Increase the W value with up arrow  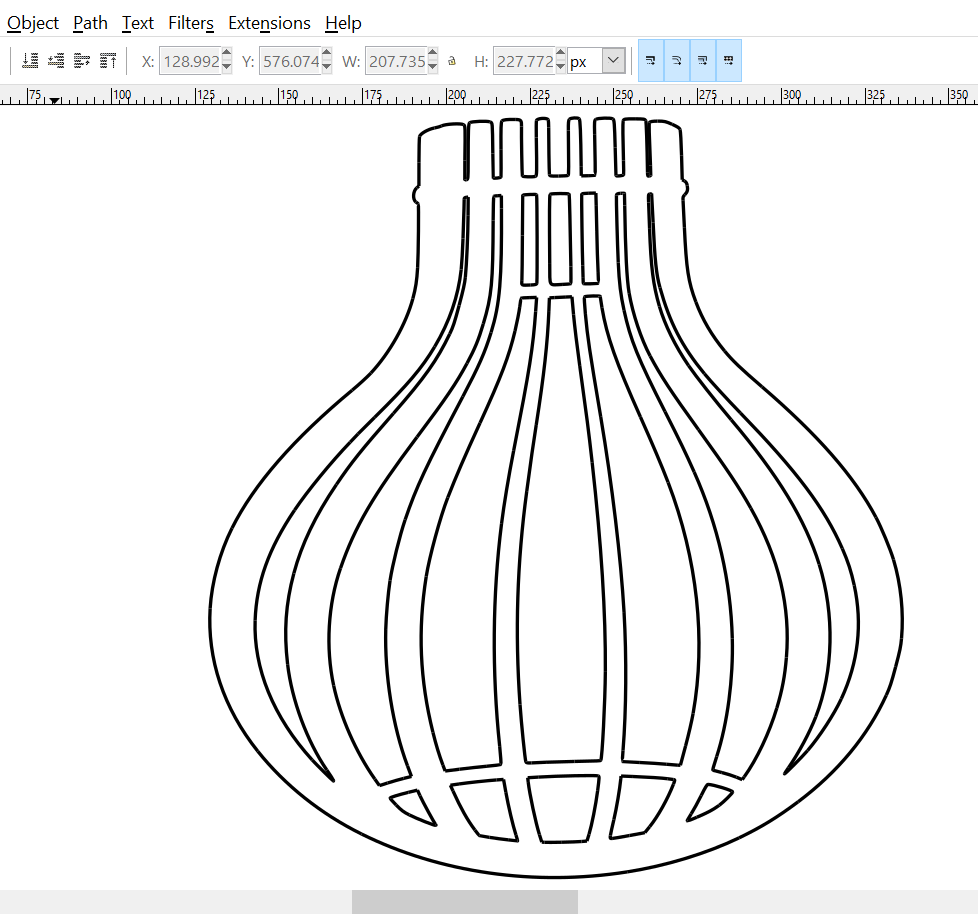pos(433,54)
